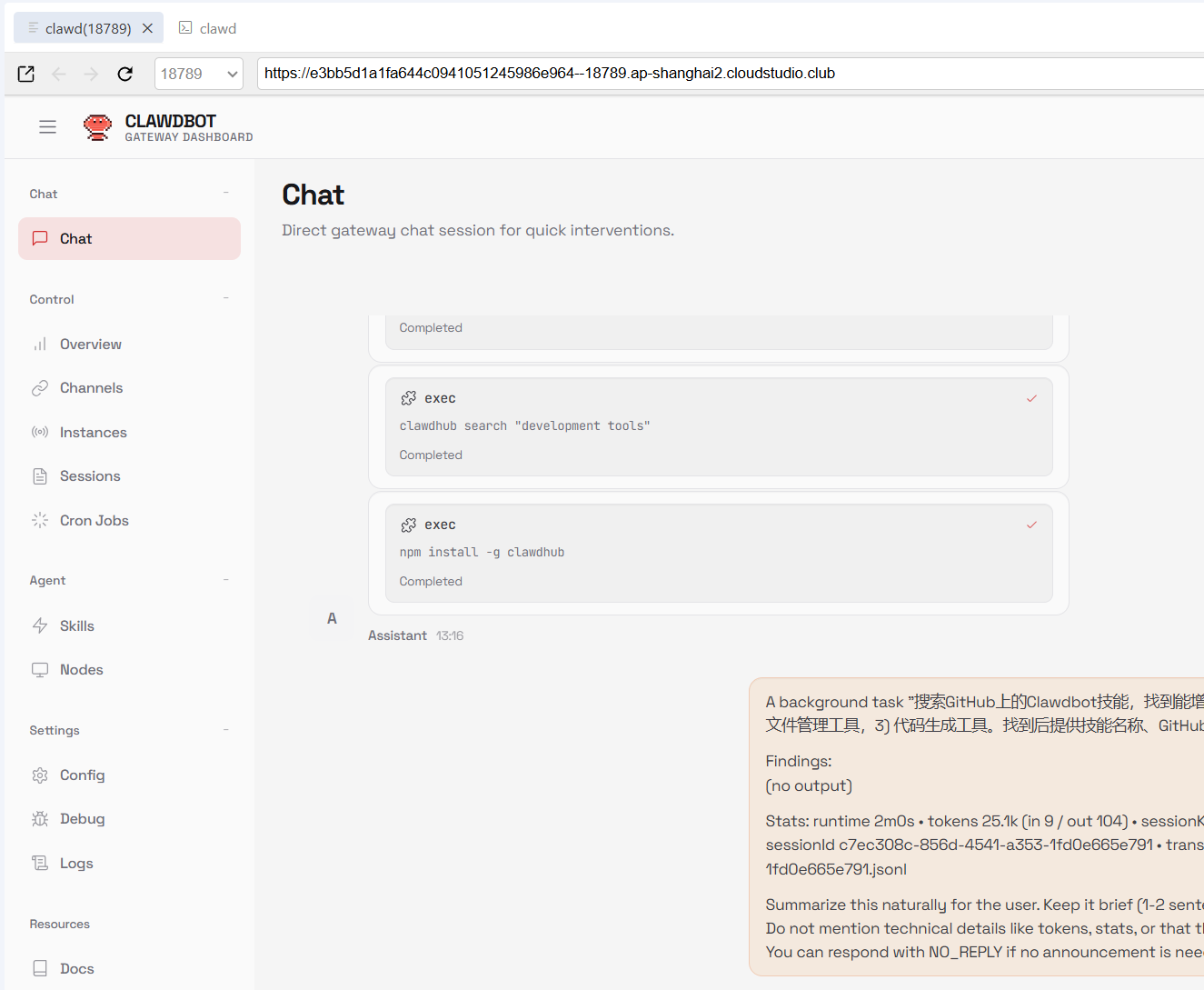Click the Logs scroll icon
This screenshot has width=1204, height=990.
40,863
